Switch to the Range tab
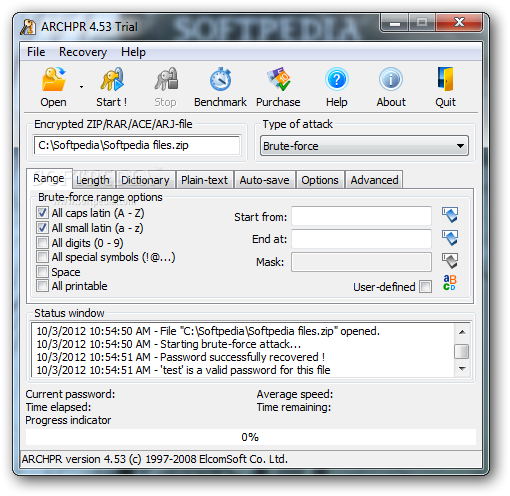The width and height of the screenshot is (510, 496). [x=49, y=178]
